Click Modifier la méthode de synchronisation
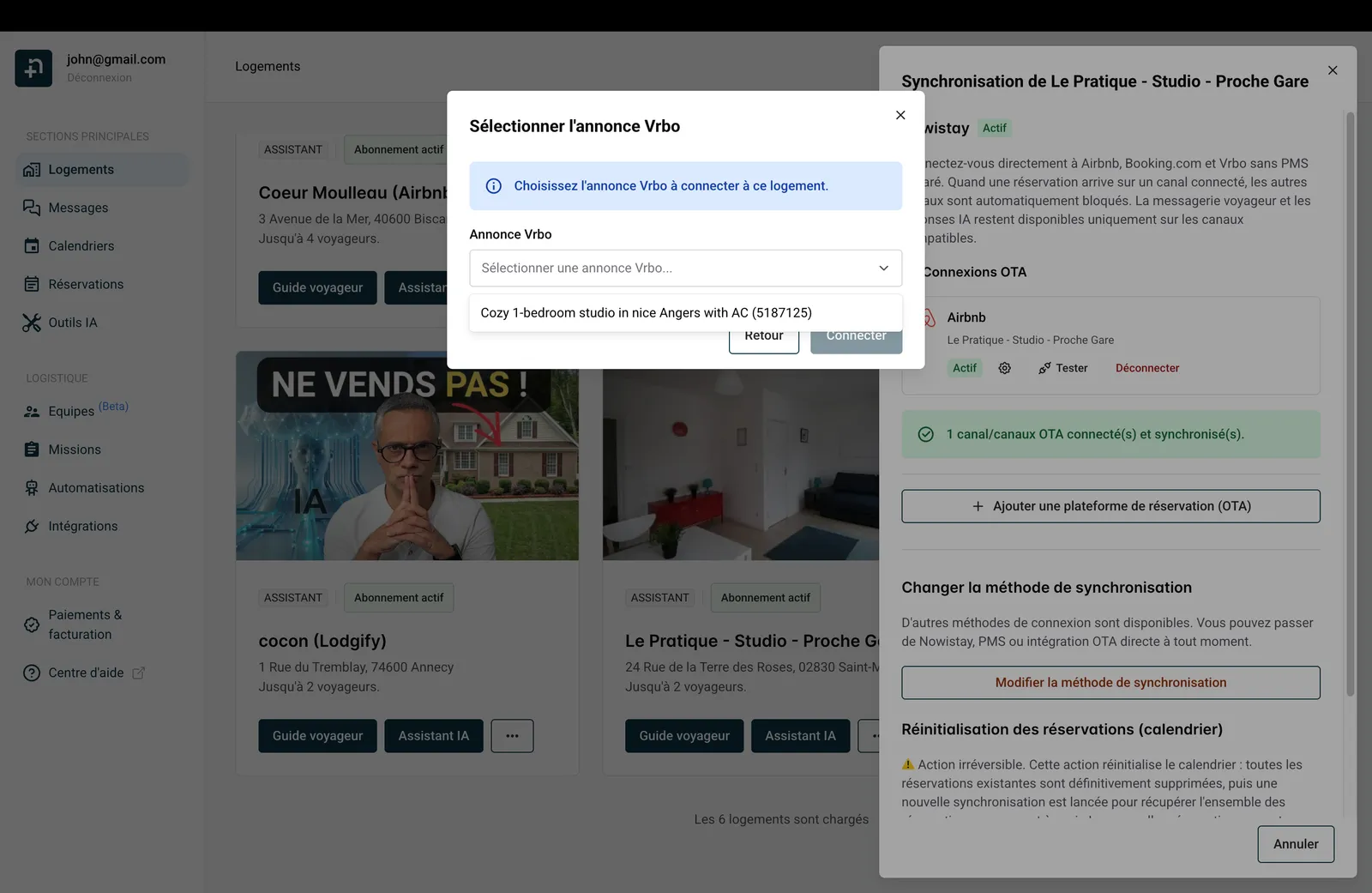Screen dimensions: 1372x893 click(x=1110, y=683)
